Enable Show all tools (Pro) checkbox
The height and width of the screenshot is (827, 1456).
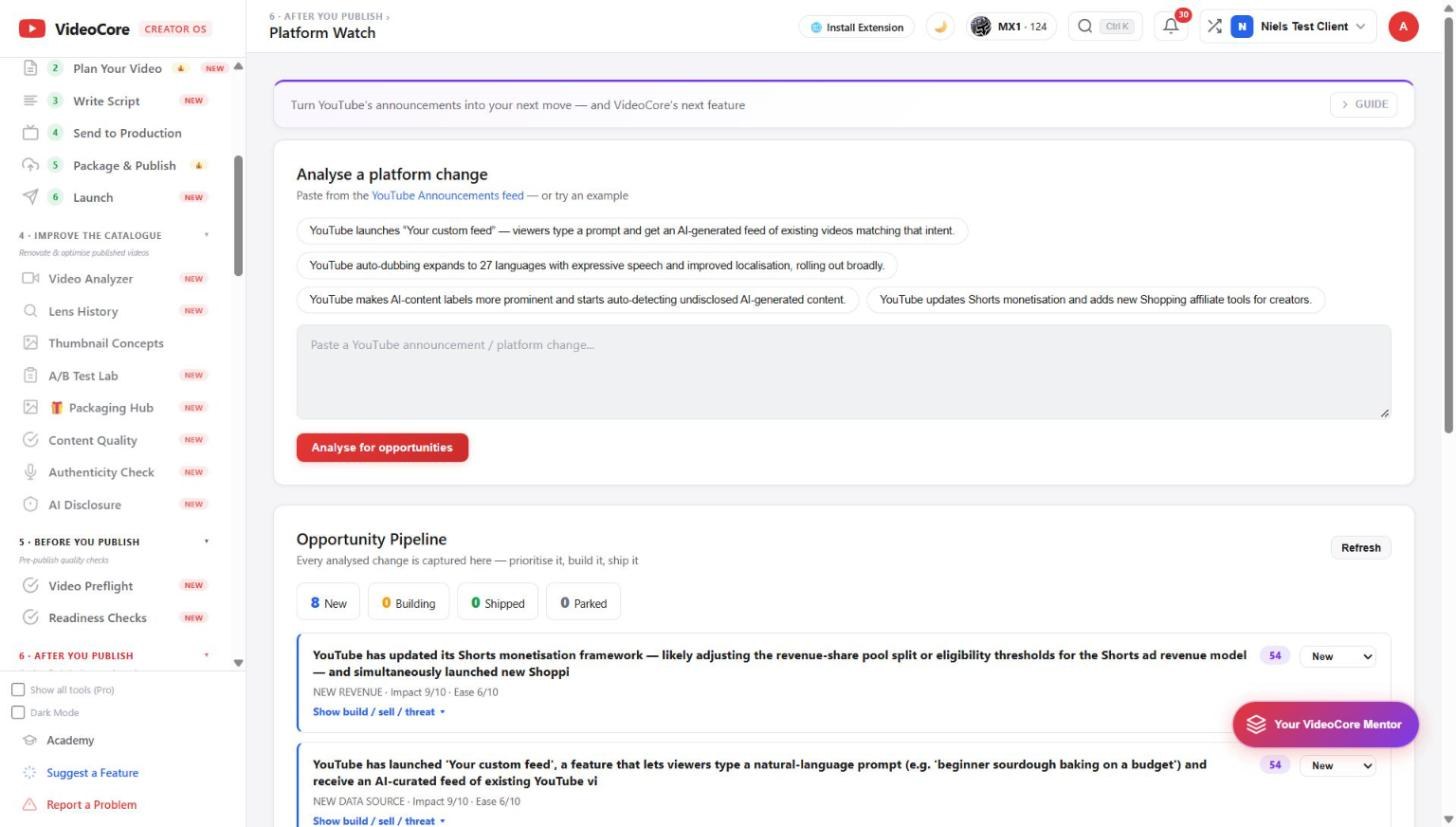click(18, 690)
